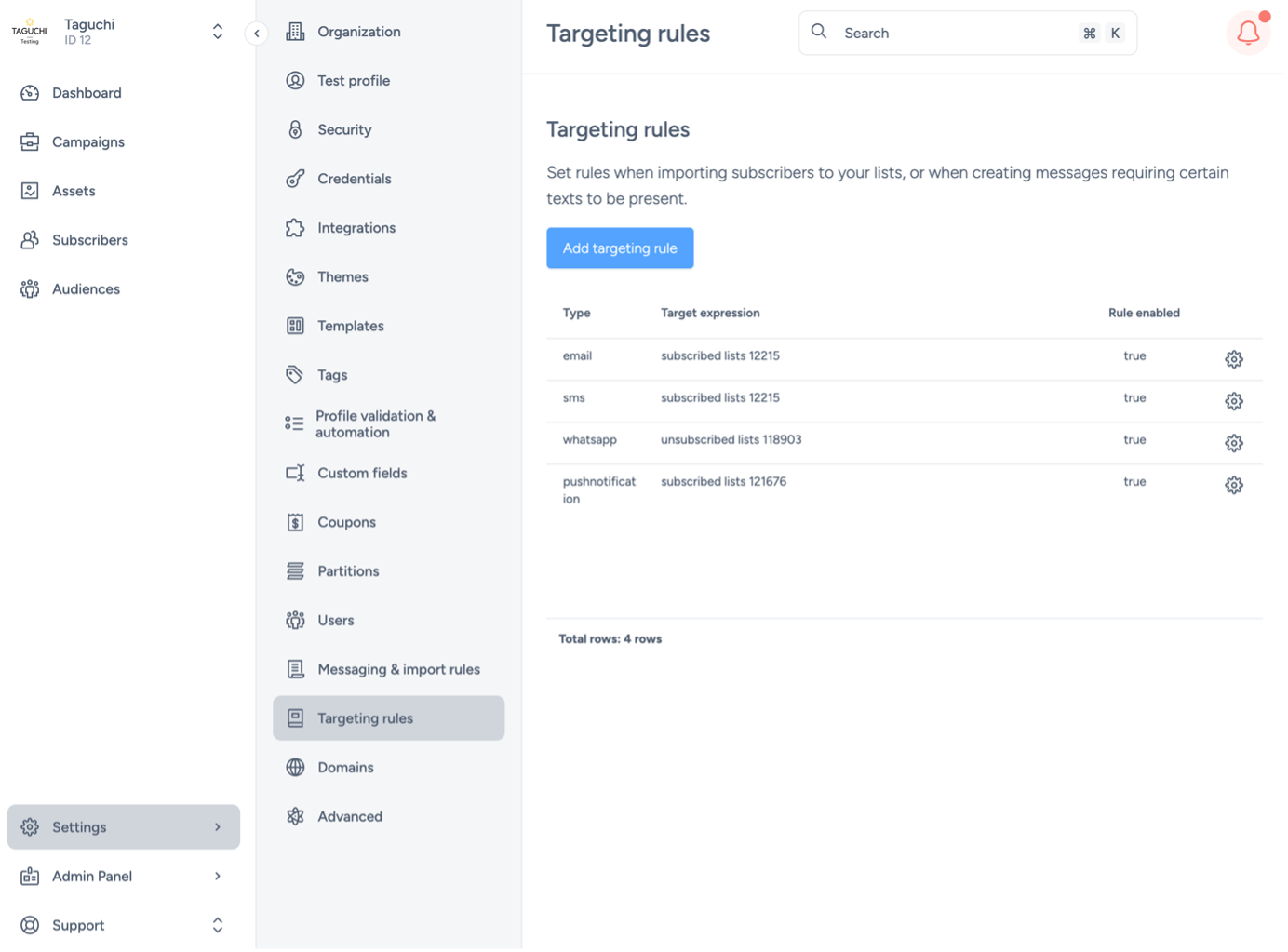Collapse the settings navigation panel
1288x952 pixels.
click(256, 32)
